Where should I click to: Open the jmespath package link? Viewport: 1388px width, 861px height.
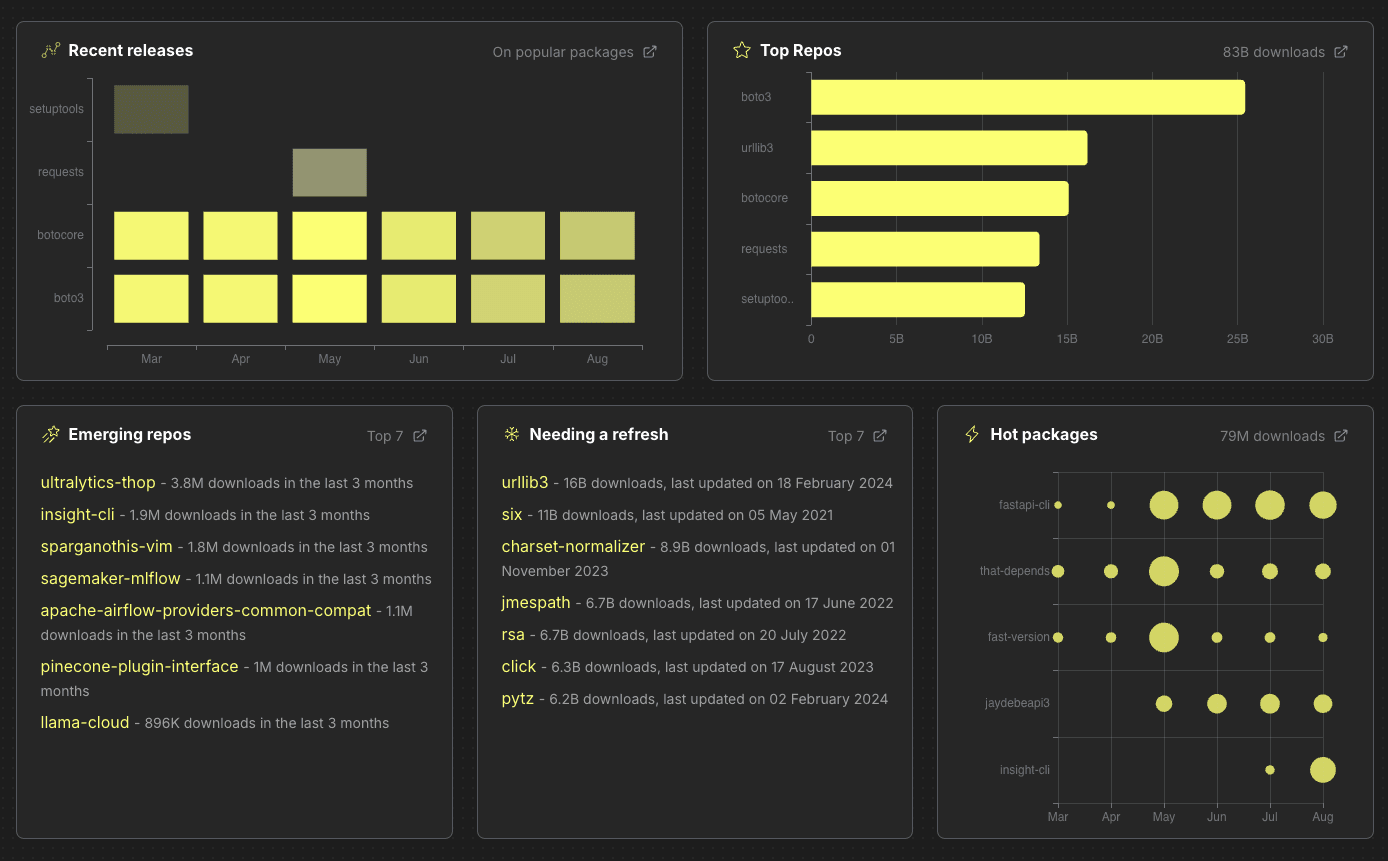(536, 603)
